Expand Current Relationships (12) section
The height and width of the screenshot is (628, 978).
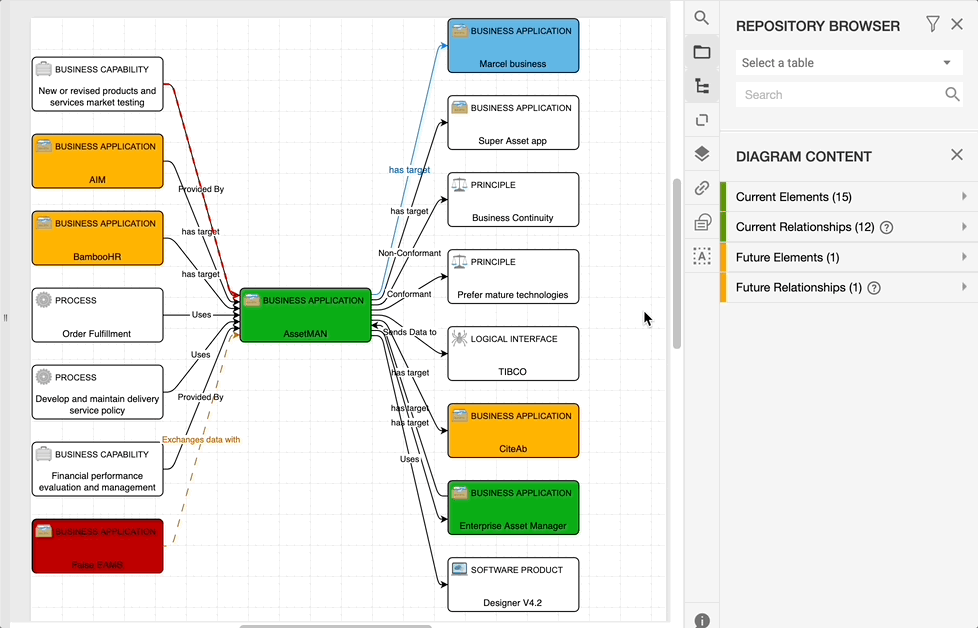coord(849,227)
